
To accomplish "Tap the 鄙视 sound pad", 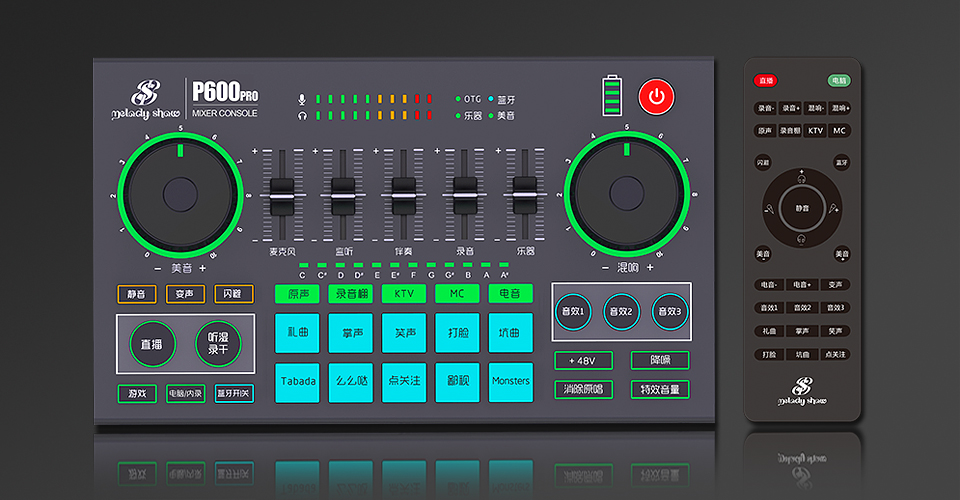I will (x=457, y=382).
